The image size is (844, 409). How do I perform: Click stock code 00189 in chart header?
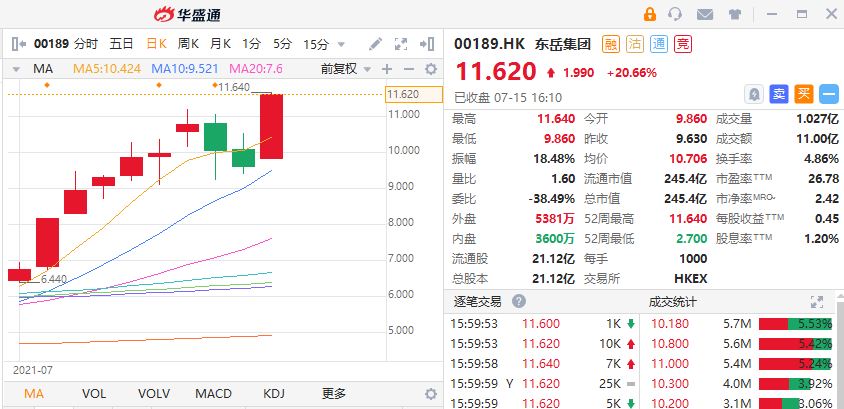[x=51, y=44]
